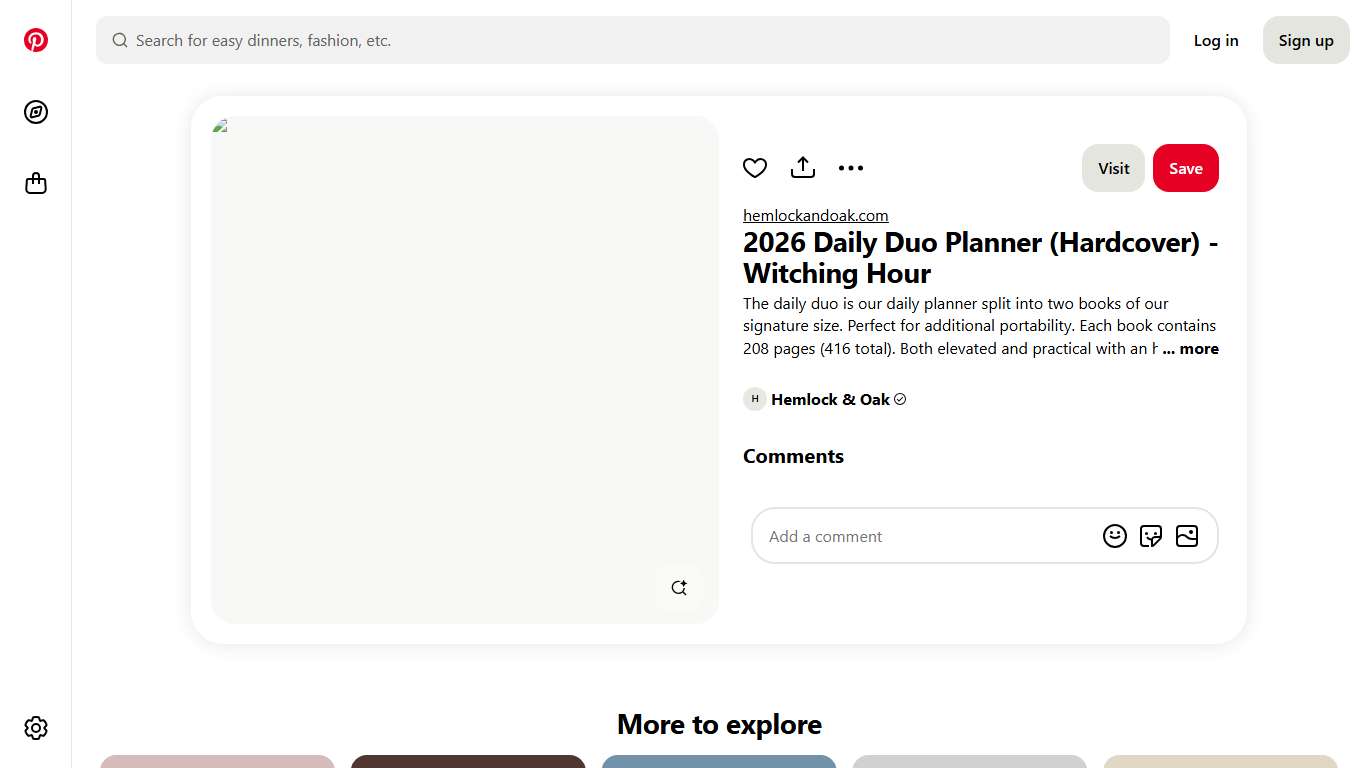Open pin options via the ellipsis menu
This screenshot has height=768, width=1366.
coord(851,167)
